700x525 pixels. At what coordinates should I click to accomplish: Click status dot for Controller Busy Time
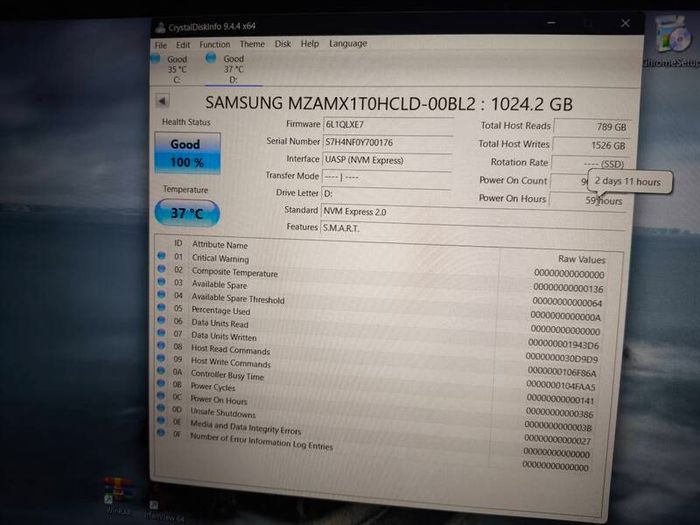click(161, 371)
